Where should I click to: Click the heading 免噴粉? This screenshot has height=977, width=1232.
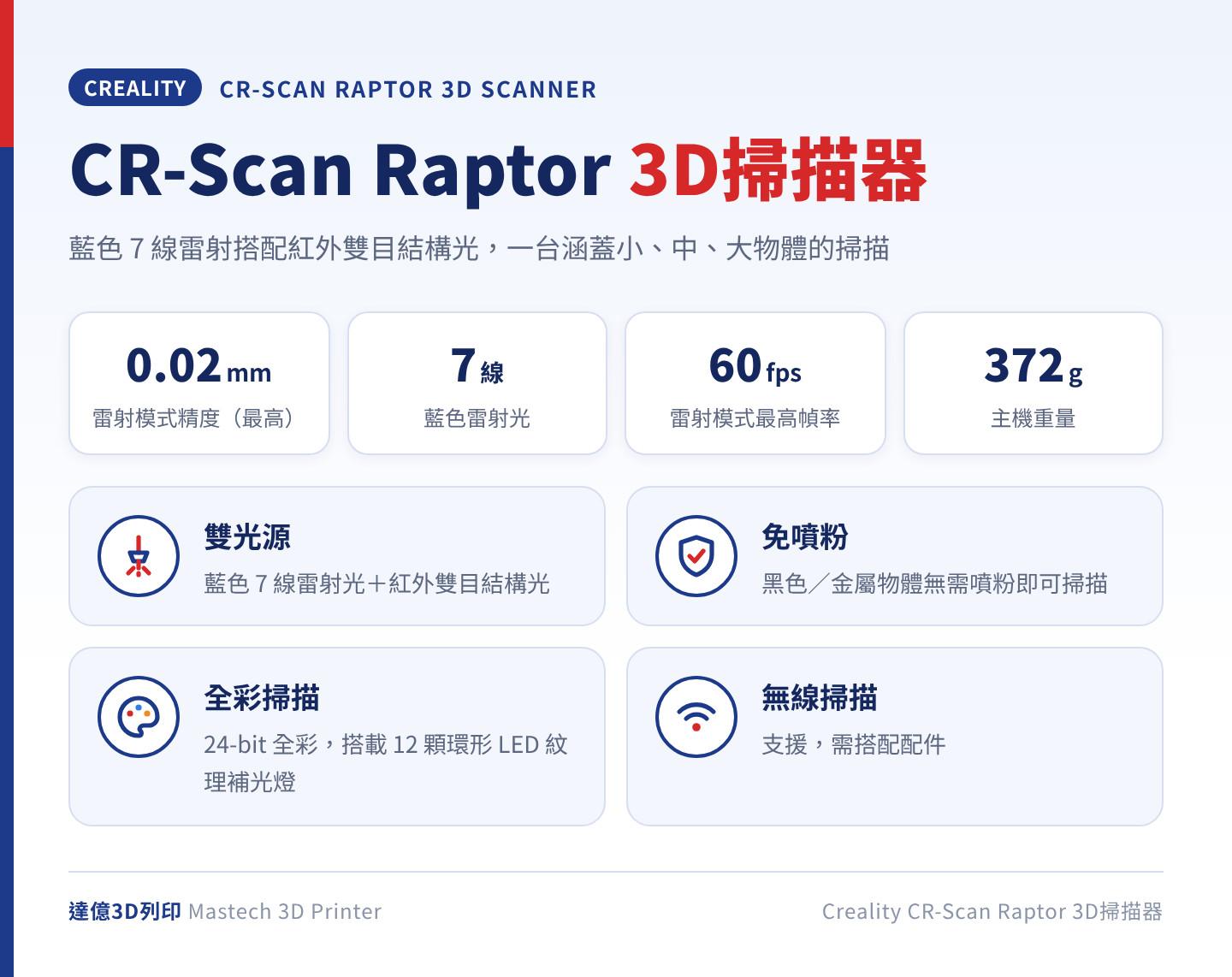(x=805, y=537)
